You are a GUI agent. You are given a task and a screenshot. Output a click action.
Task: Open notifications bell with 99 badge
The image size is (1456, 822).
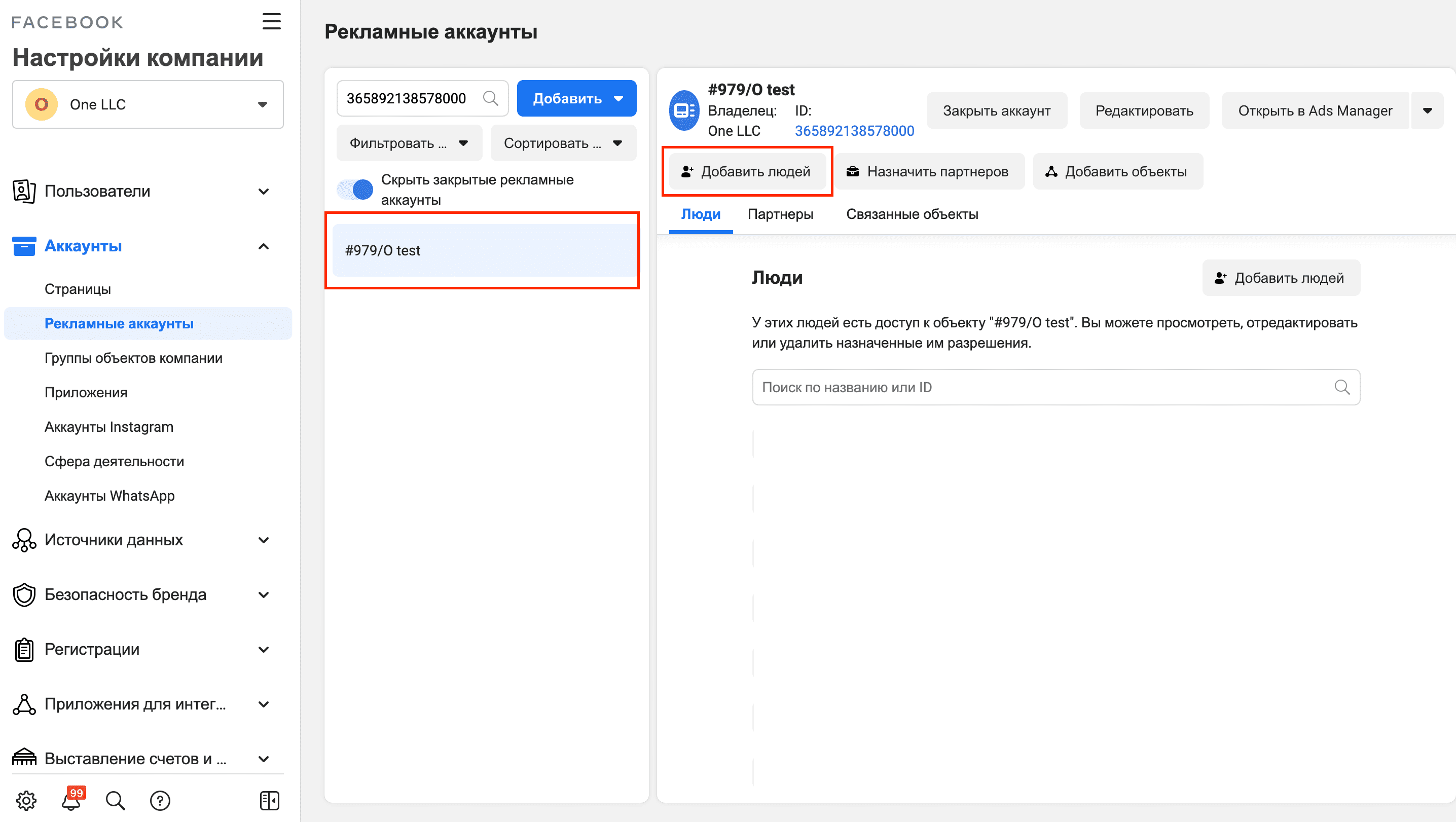pos(72,799)
